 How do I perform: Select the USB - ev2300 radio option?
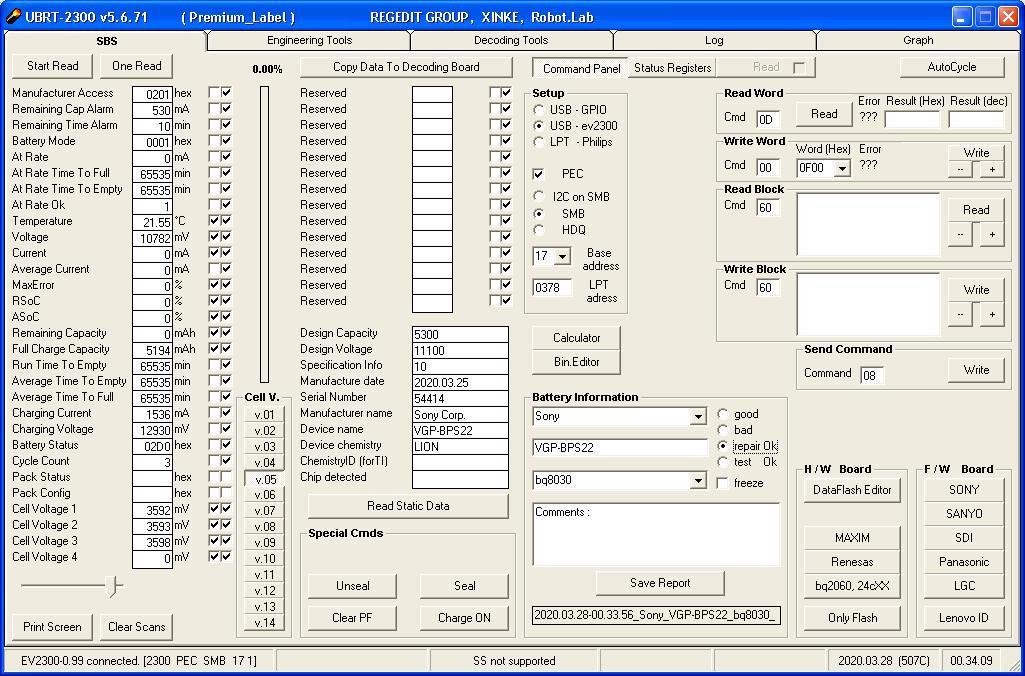539,126
